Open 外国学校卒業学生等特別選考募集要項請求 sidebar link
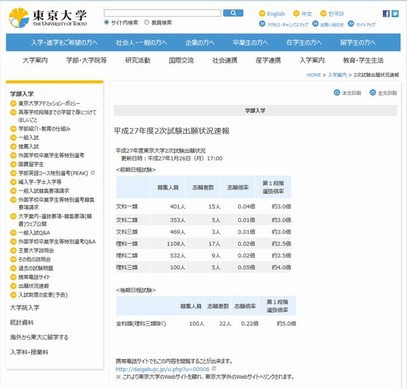This screenshot has width=407, height=389. click(x=56, y=203)
